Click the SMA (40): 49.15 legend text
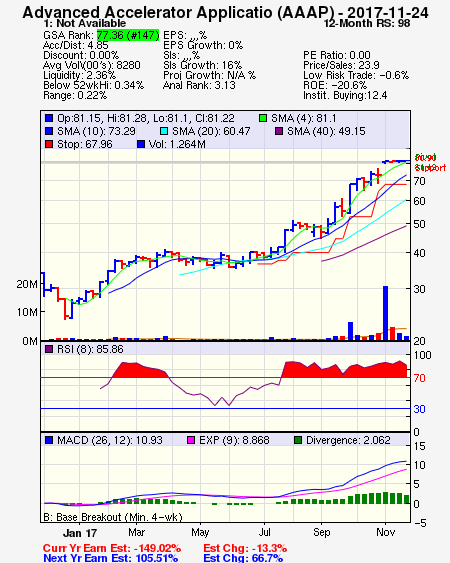Screen dimensions: 450x563 coord(326,131)
